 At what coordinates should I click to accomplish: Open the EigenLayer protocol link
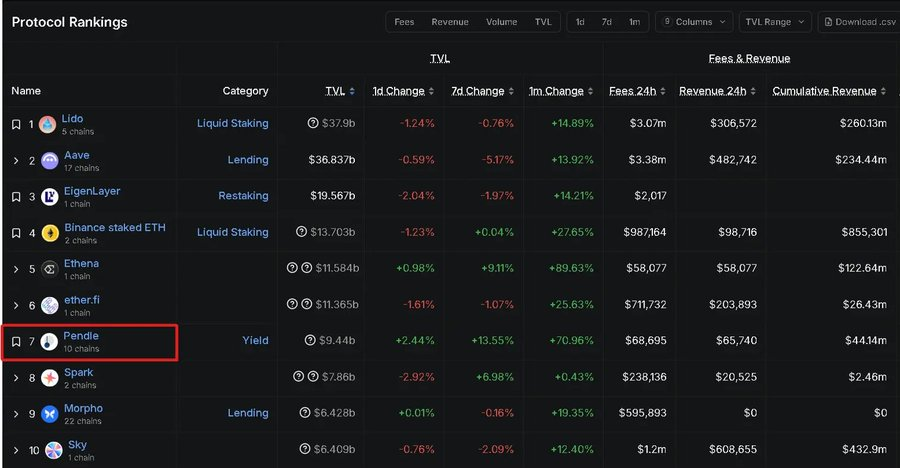click(92, 191)
